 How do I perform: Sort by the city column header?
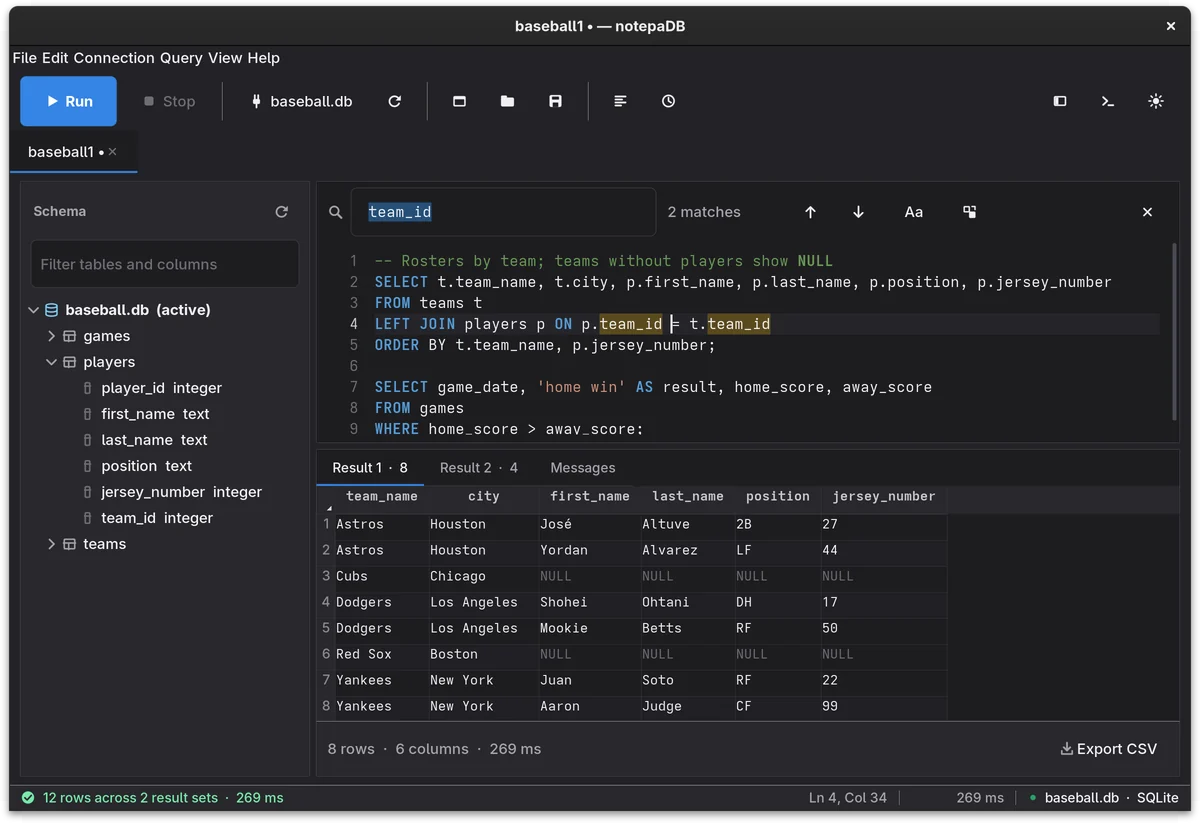coord(483,497)
